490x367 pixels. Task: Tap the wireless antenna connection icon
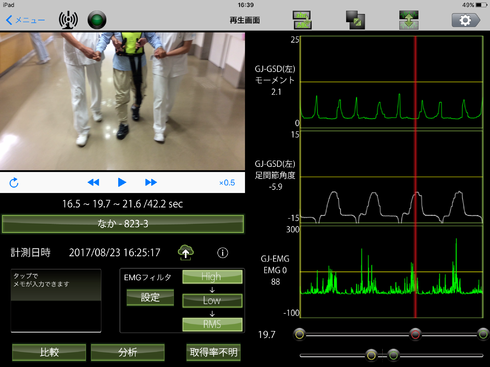point(68,20)
